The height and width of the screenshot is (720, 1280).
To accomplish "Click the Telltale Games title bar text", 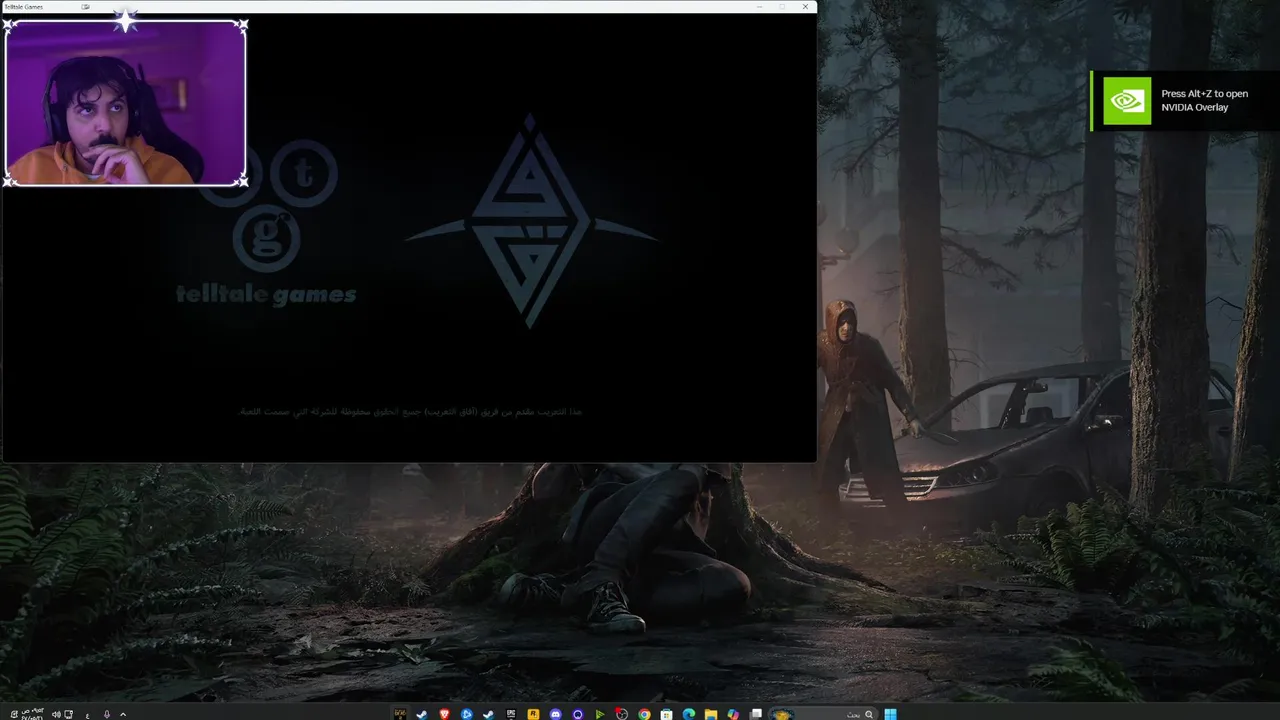I will point(24,7).
